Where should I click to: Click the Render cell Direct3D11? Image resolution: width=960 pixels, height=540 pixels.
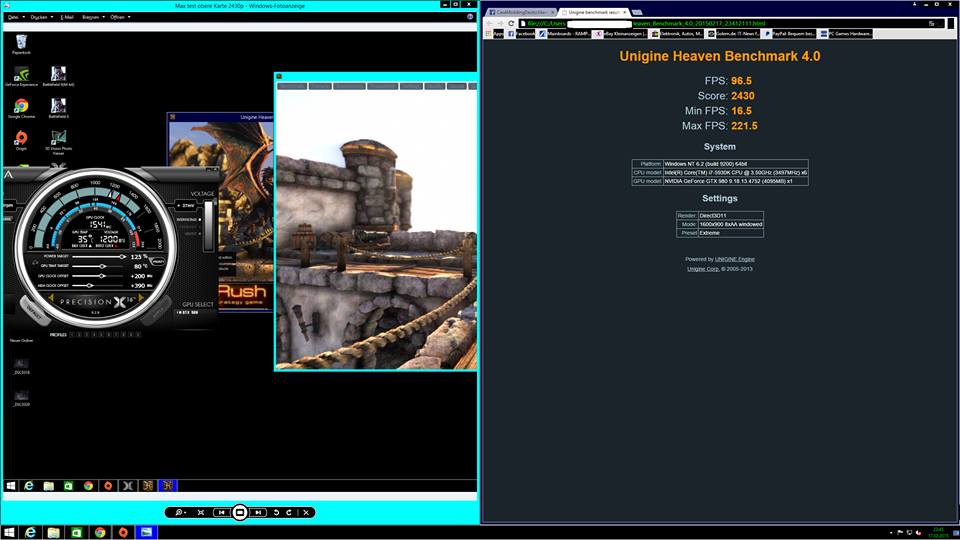pos(730,216)
